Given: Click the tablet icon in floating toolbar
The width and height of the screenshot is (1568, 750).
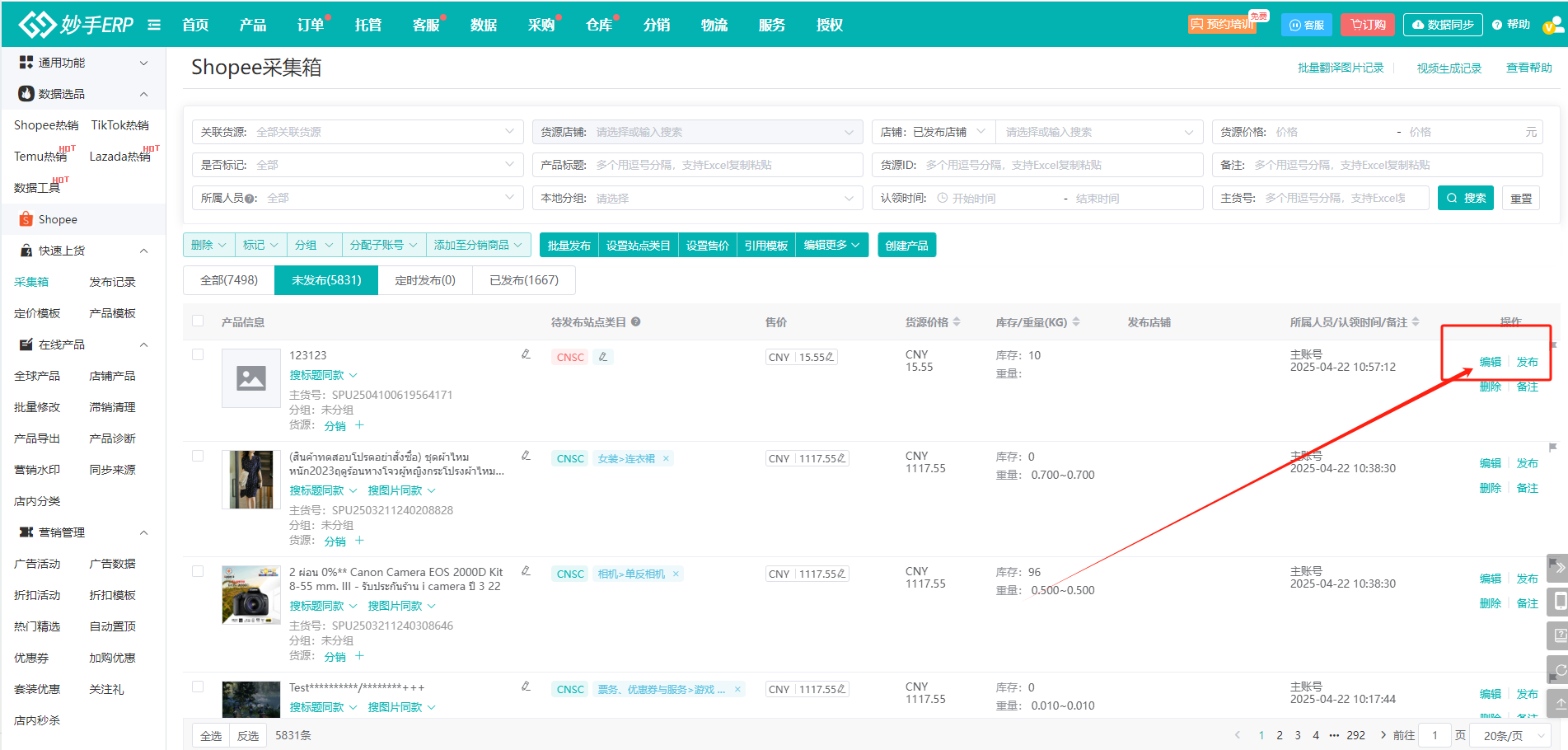Looking at the screenshot, I should [1559, 602].
